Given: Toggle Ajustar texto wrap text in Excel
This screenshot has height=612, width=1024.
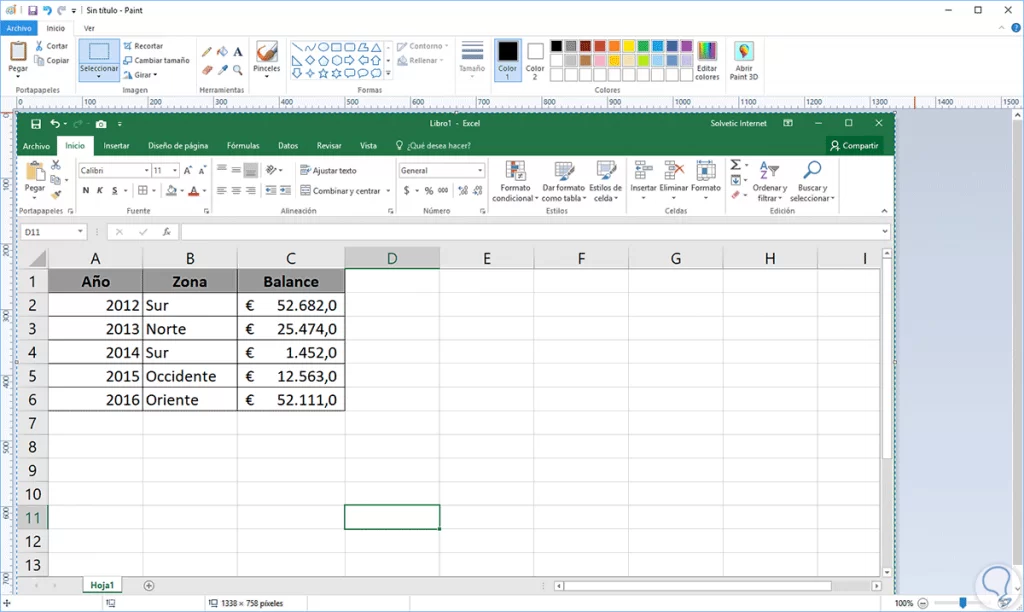Looking at the screenshot, I should 328,170.
